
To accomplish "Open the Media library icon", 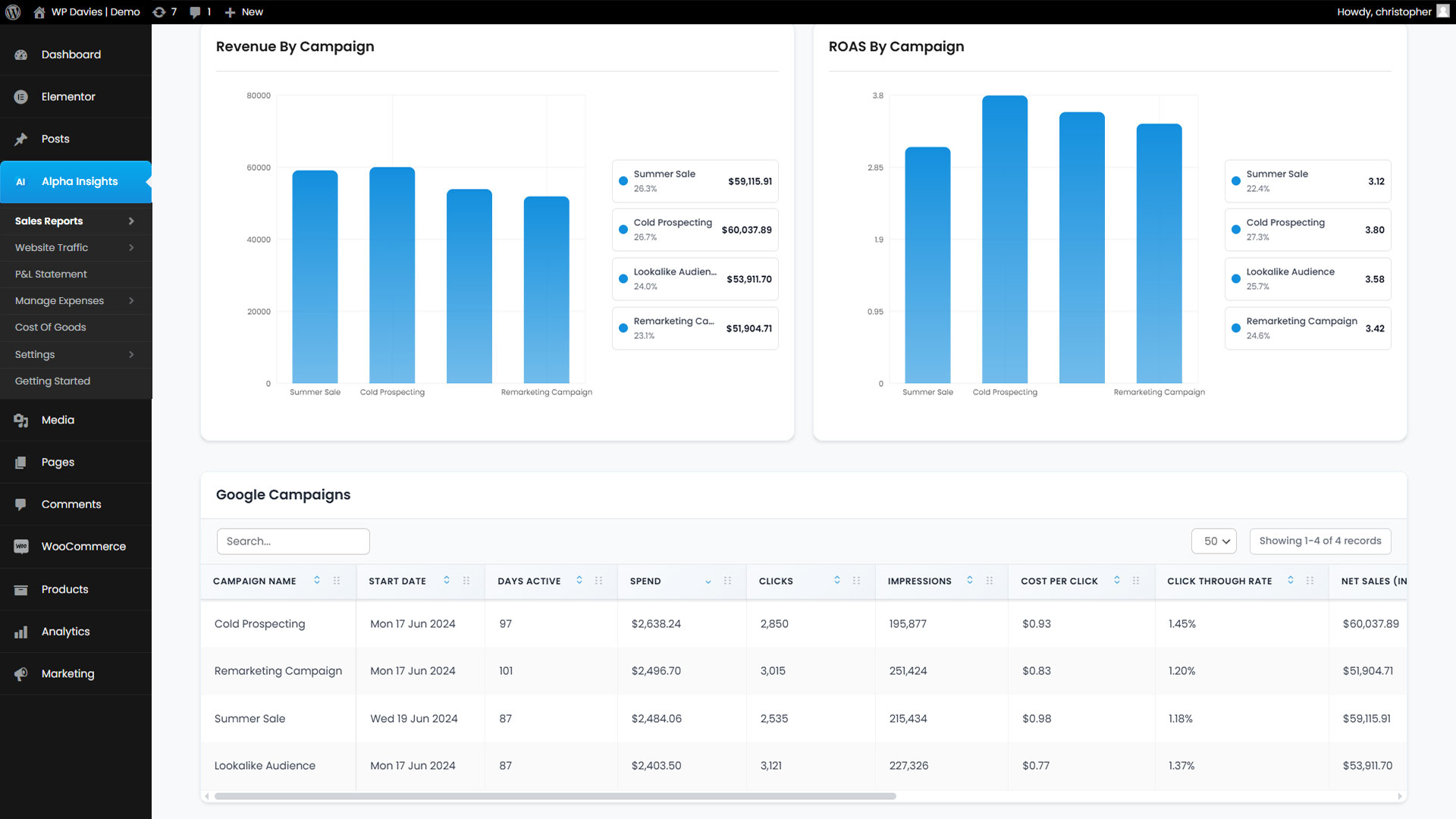I will point(20,420).
